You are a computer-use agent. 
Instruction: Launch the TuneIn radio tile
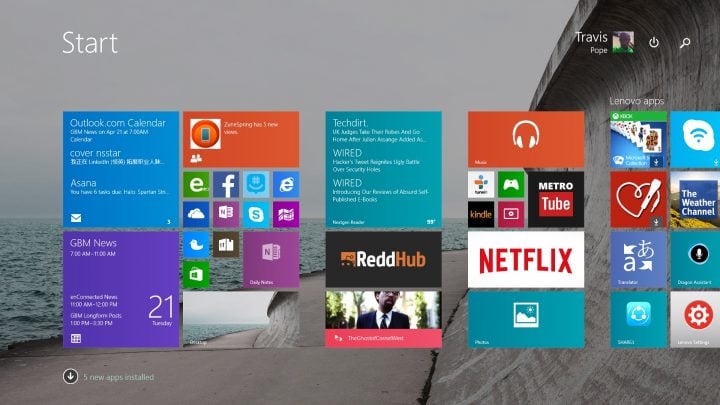(481, 184)
